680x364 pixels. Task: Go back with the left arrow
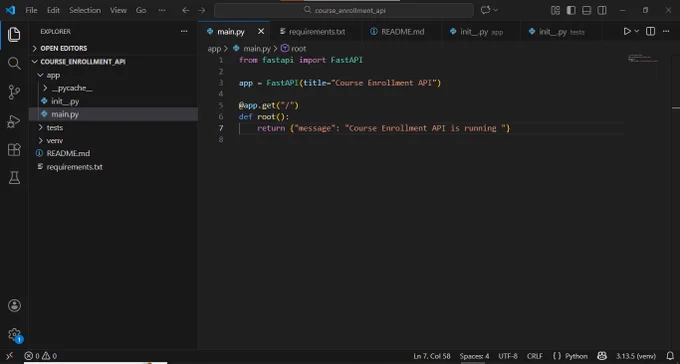[186, 10]
